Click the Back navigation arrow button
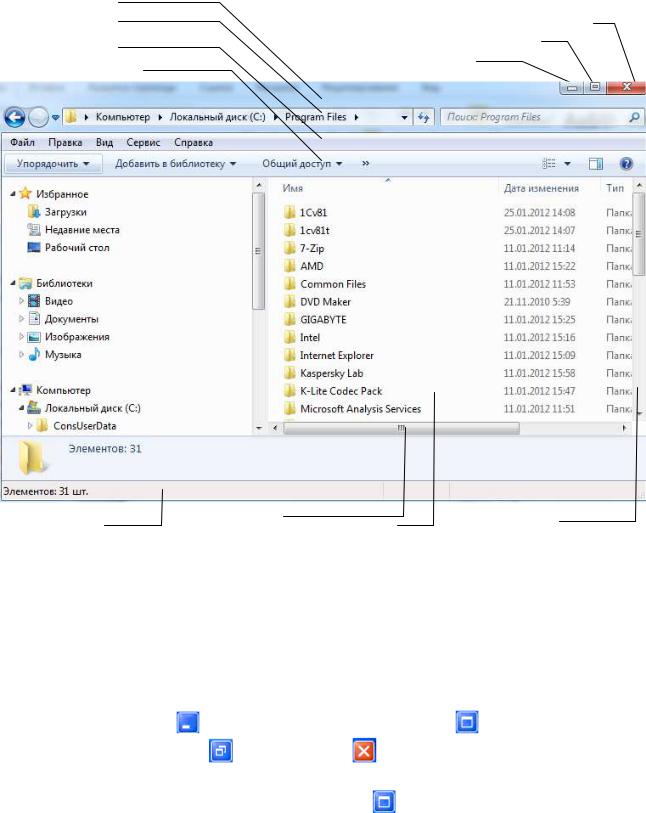Screen dimensions: 646x813 point(15,117)
